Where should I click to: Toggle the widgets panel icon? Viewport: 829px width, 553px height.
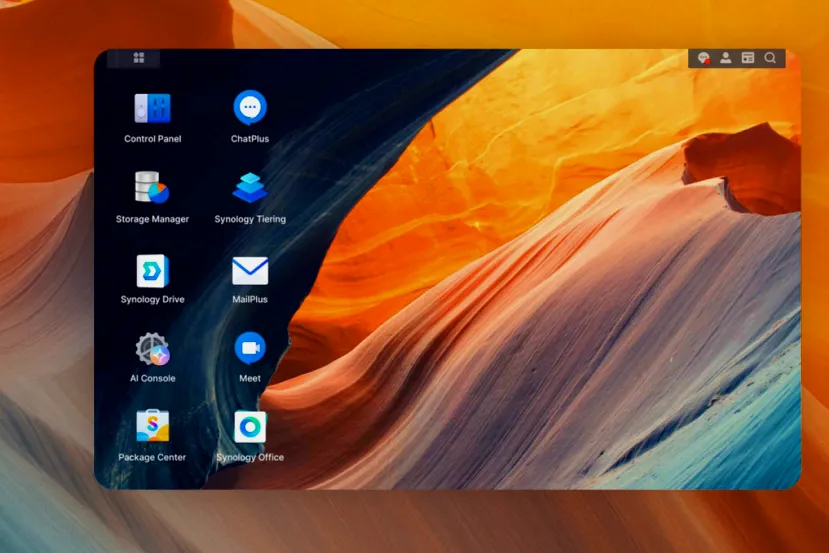pyautogui.click(x=748, y=58)
